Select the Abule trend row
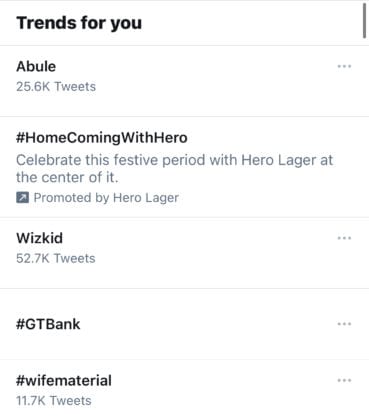The image size is (369, 420). click(x=184, y=81)
